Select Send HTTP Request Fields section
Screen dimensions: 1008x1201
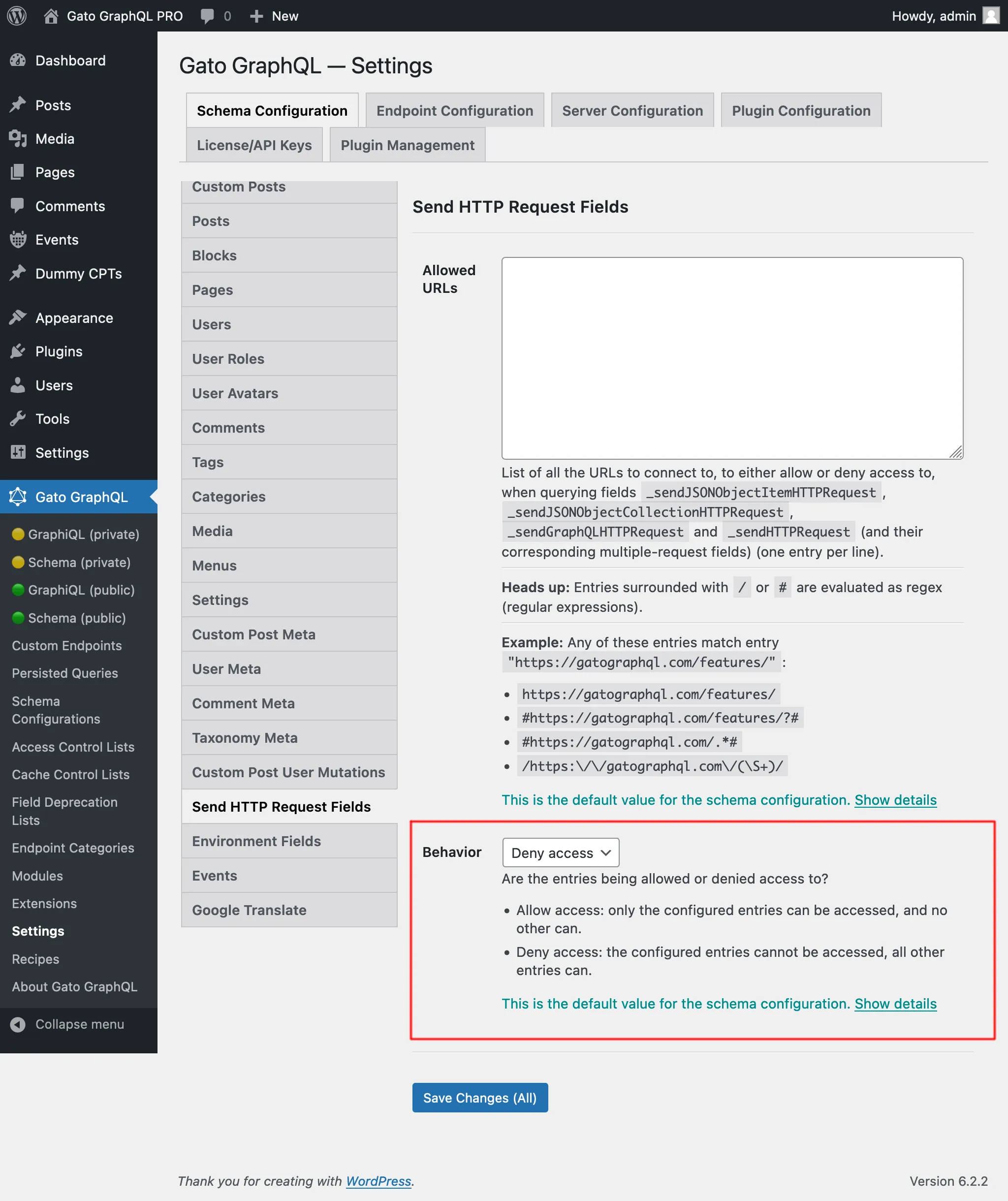289,806
